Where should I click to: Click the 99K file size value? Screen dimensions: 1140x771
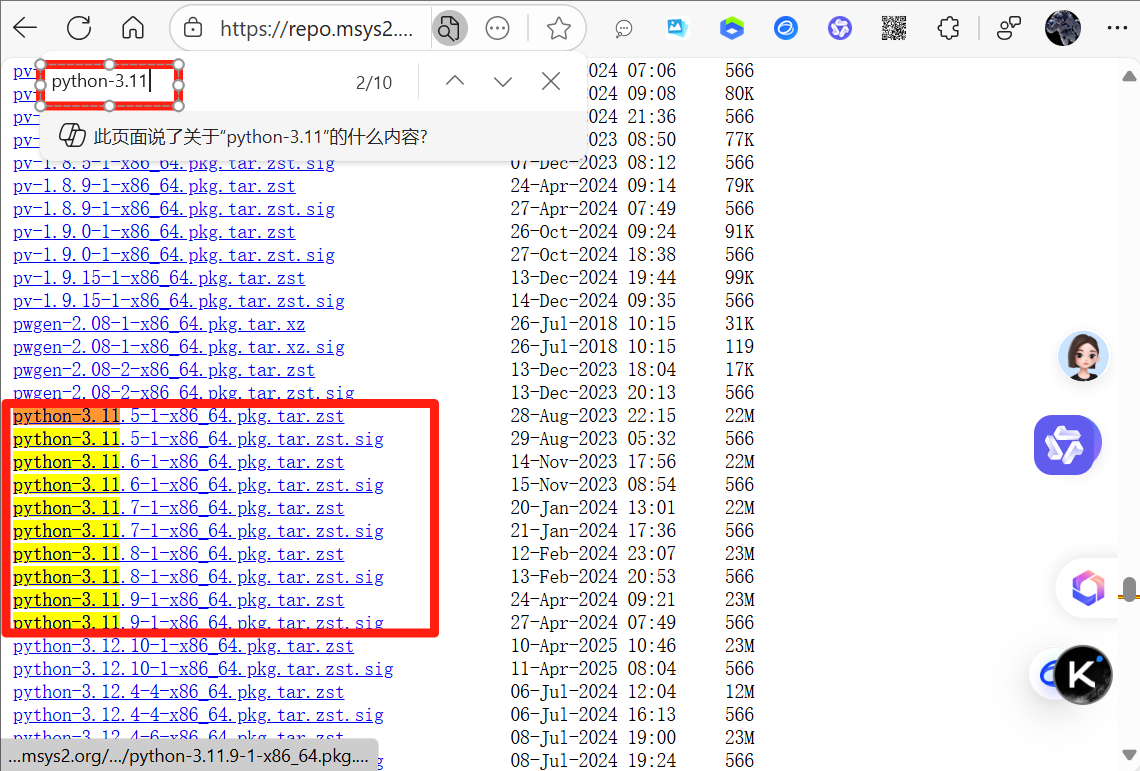click(x=739, y=278)
